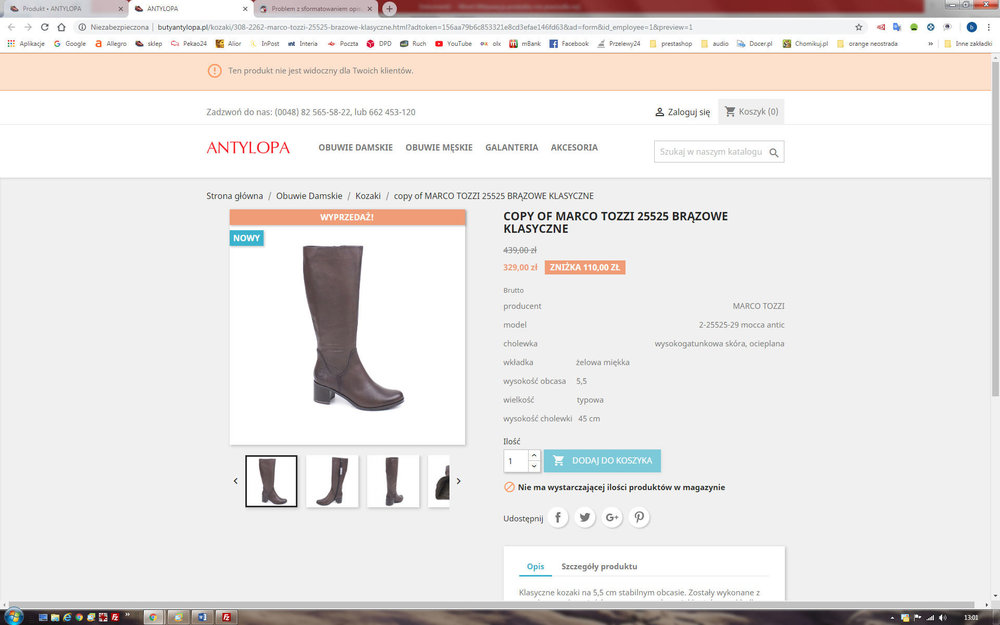This screenshot has height=625, width=1000.
Task: Show next thumbnails with right arrow
Action: tap(458, 481)
